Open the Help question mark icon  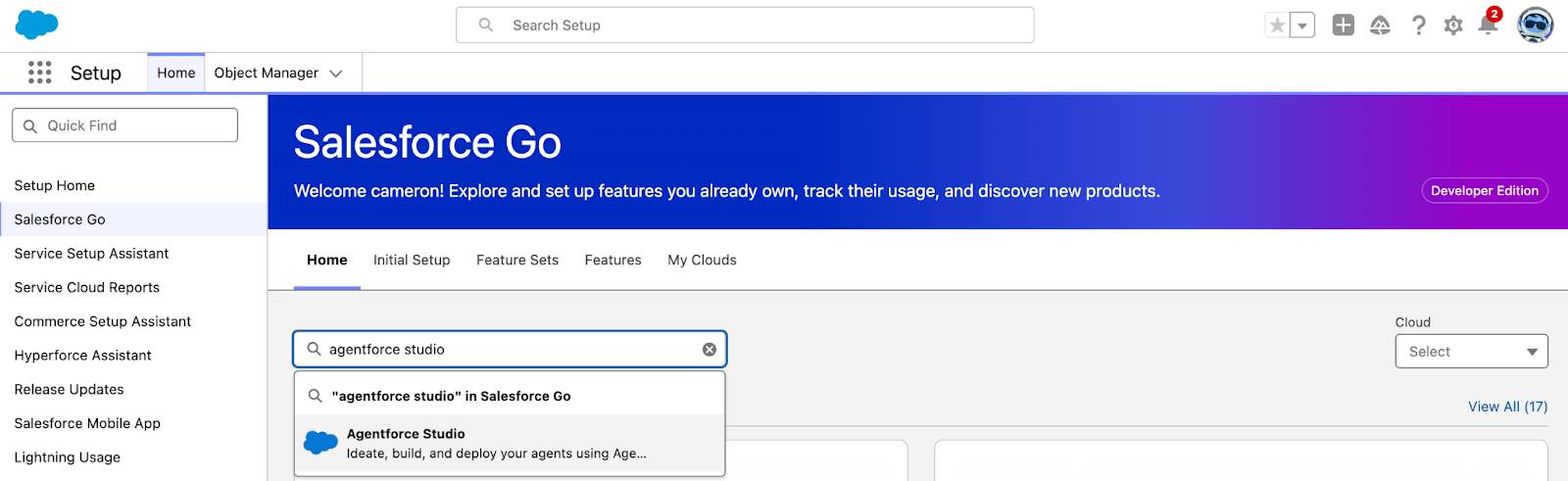tap(1418, 25)
